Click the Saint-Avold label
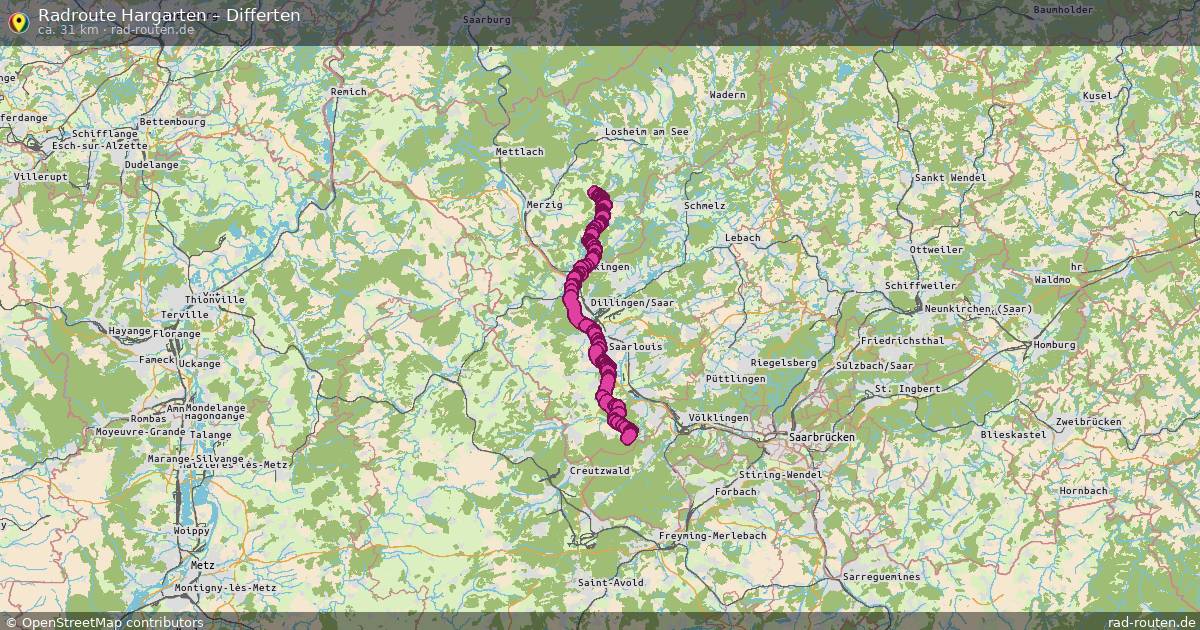 coord(611,582)
